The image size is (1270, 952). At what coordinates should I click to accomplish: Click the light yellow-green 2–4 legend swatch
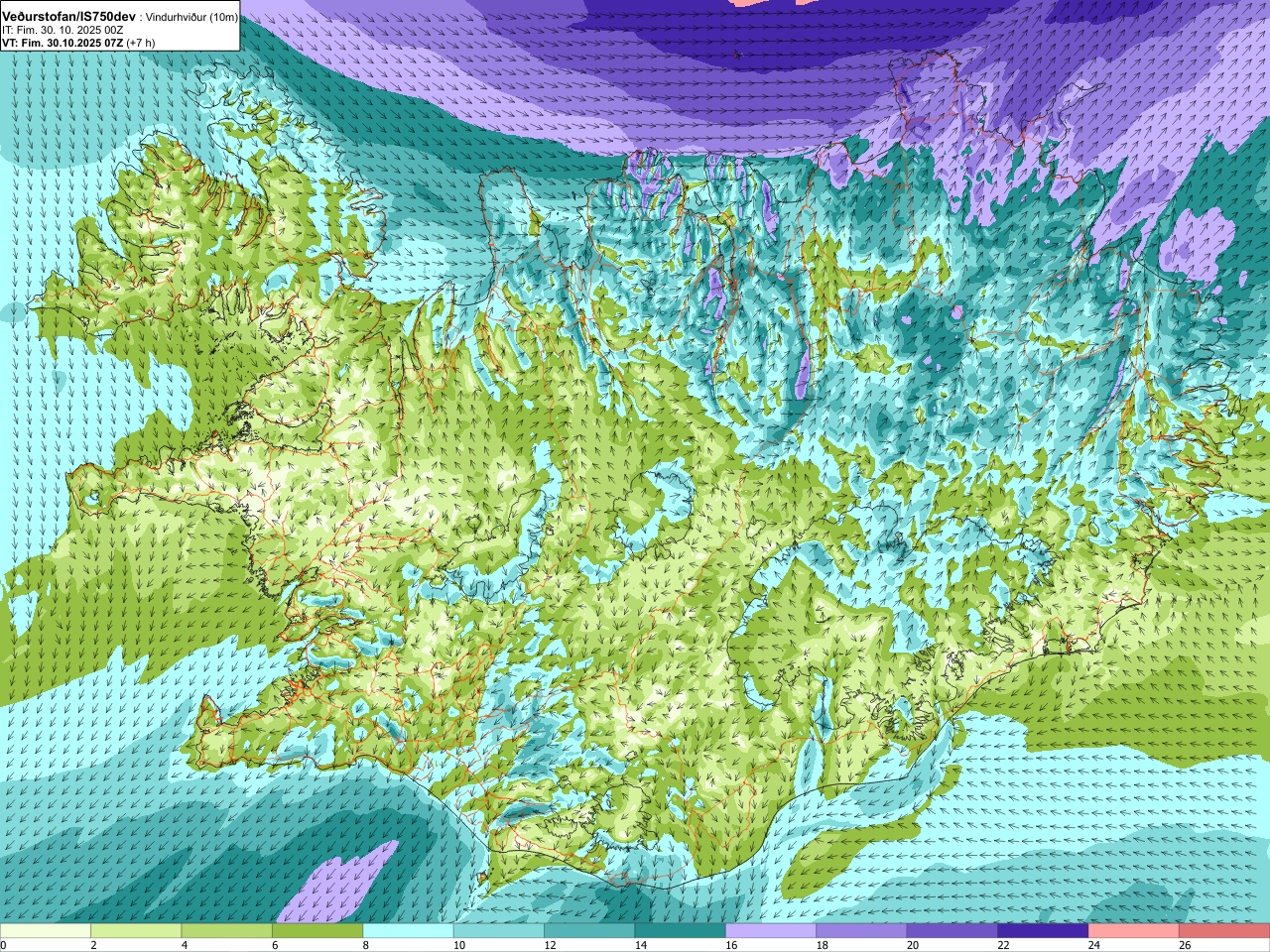(136, 931)
